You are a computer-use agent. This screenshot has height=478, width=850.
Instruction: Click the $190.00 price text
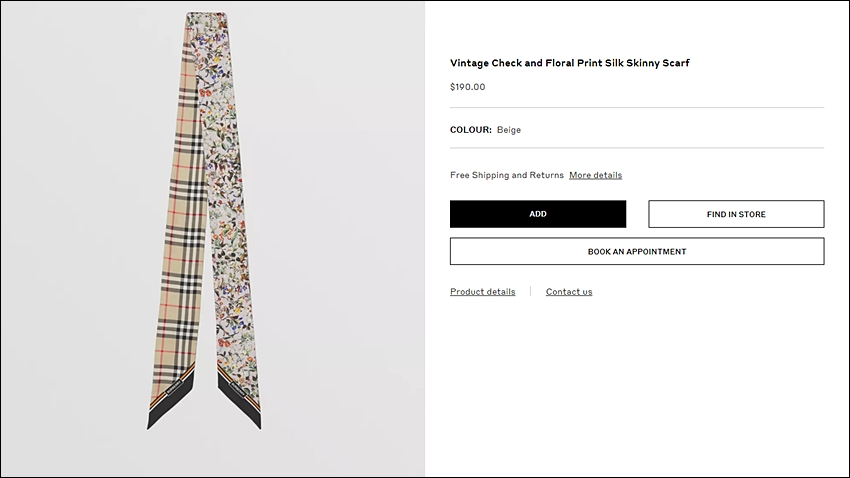click(x=467, y=87)
